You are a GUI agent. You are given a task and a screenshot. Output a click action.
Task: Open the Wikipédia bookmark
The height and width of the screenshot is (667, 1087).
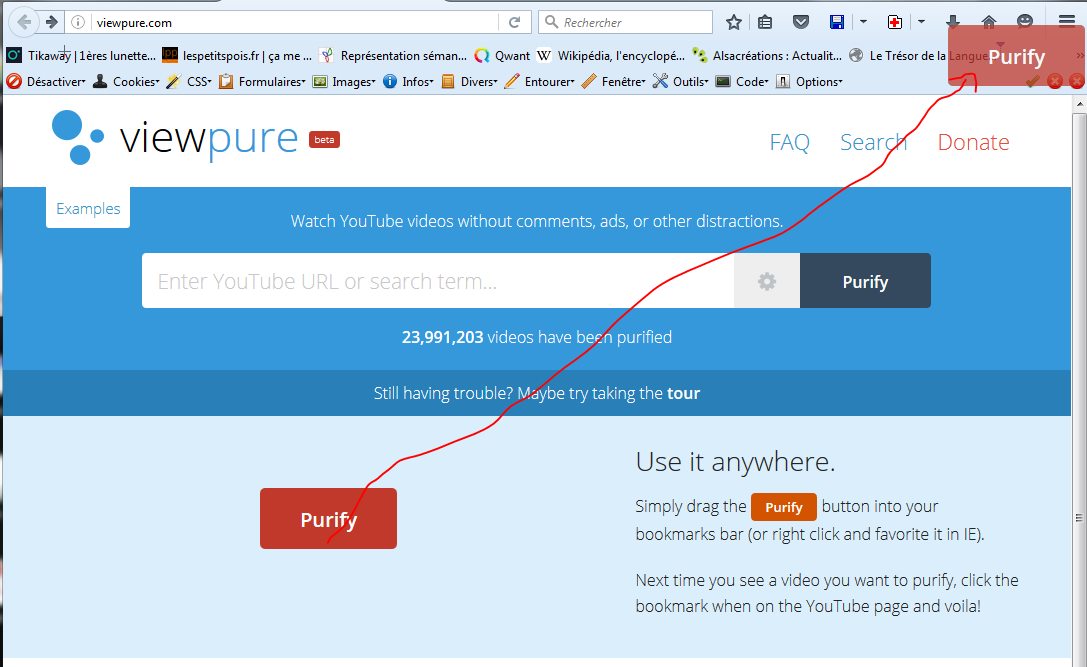tap(611, 56)
